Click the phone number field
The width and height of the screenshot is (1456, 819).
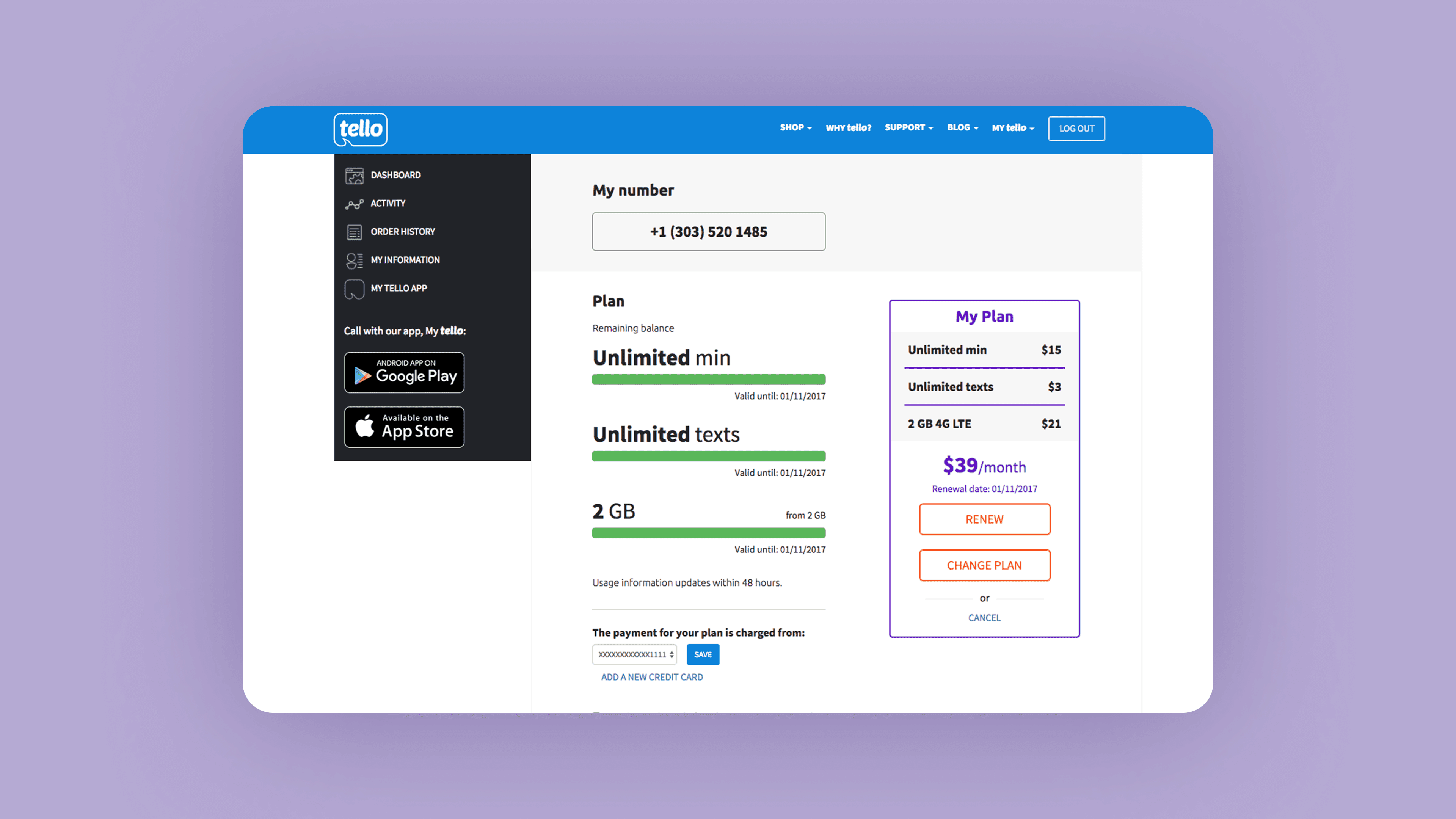click(x=708, y=232)
